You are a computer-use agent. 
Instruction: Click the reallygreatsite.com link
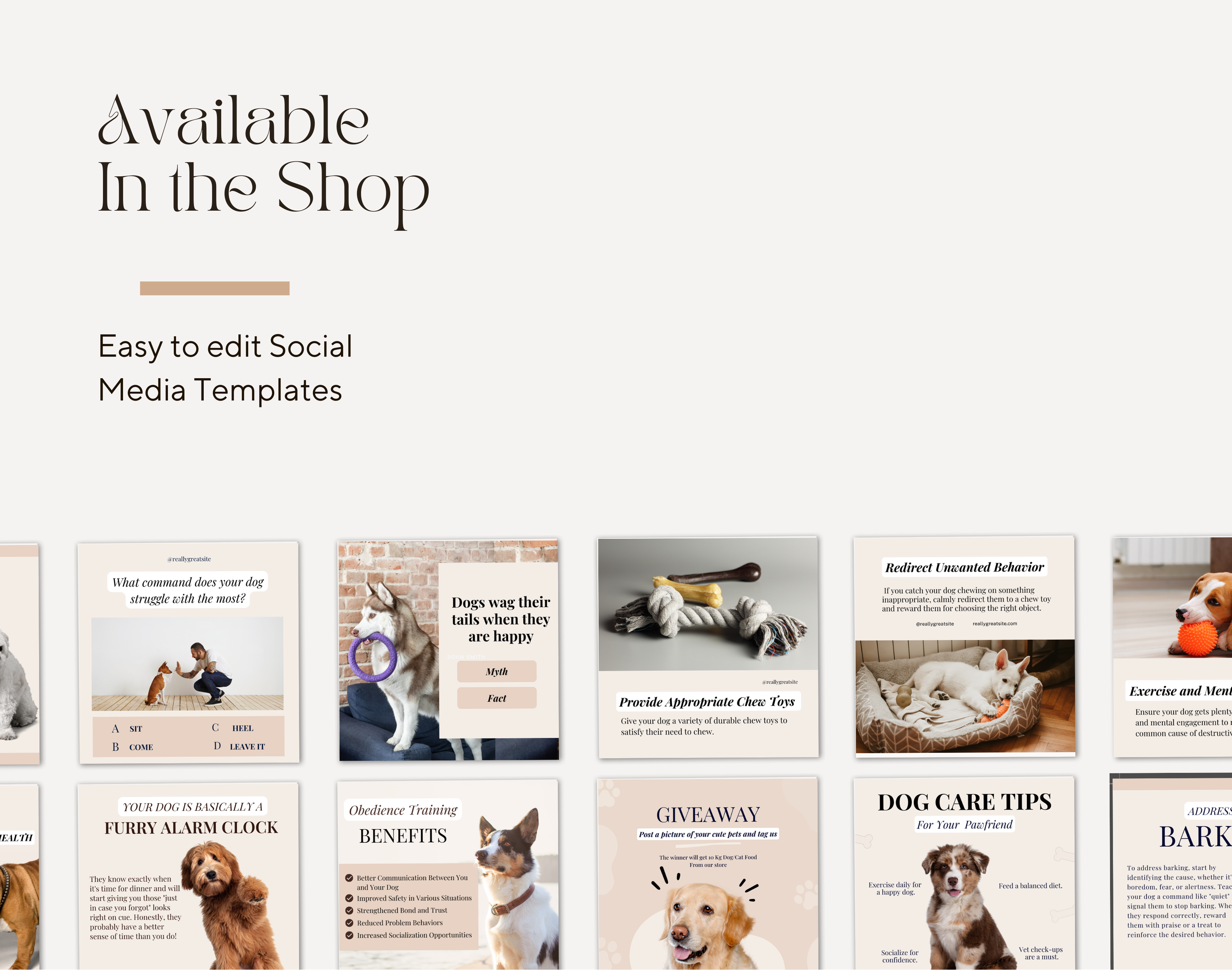tap(995, 623)
